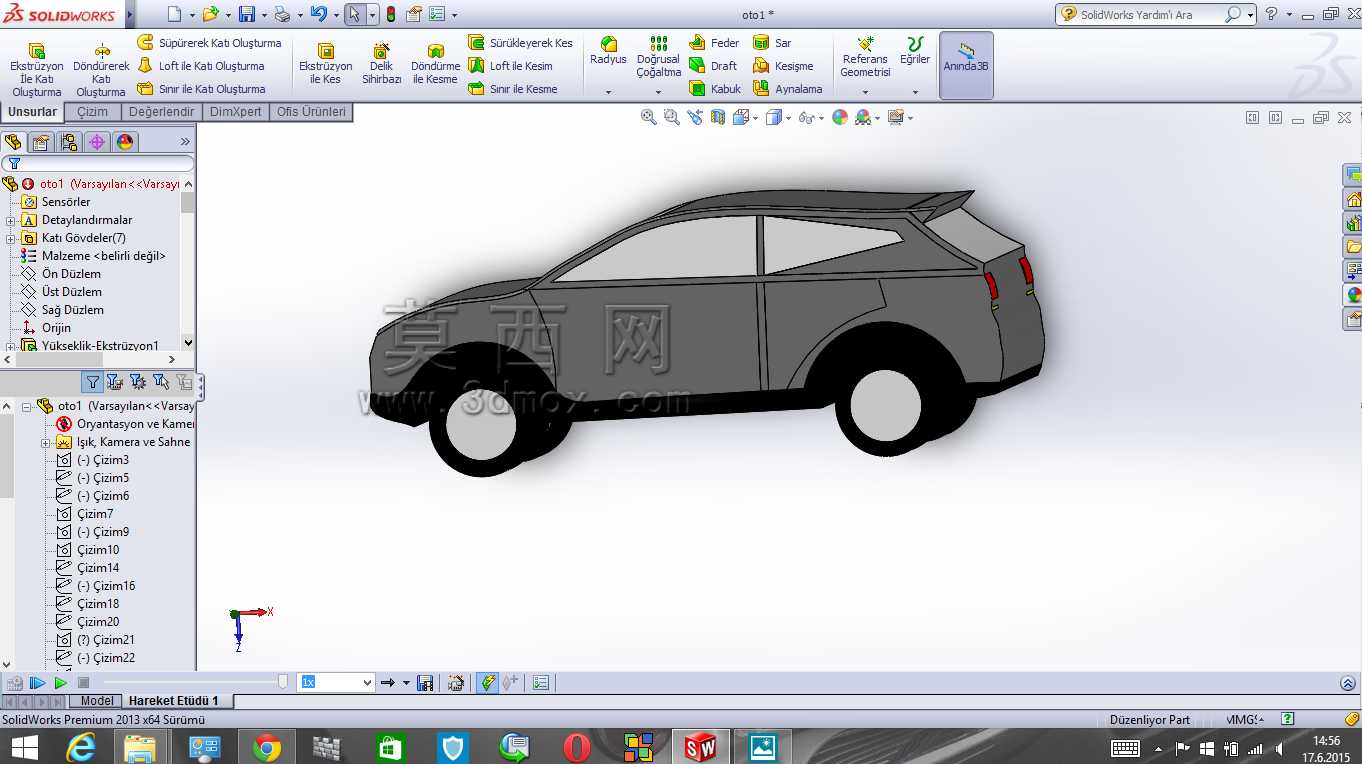
Task: Open ConfigurationManager tab
Action: tap(69, 142)
